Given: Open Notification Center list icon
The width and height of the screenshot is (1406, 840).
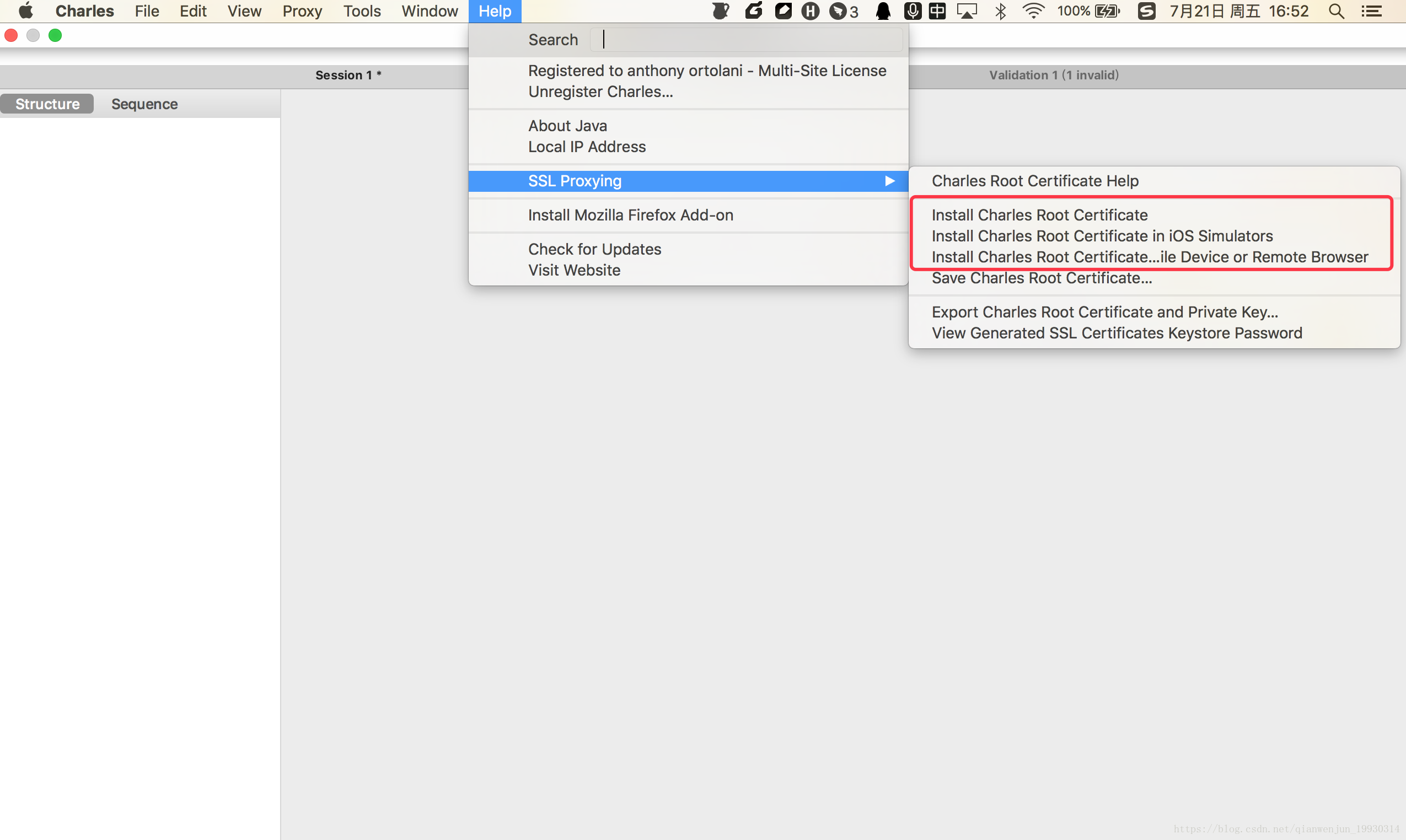Looking at the screenshot, I should coord(1371,11).
